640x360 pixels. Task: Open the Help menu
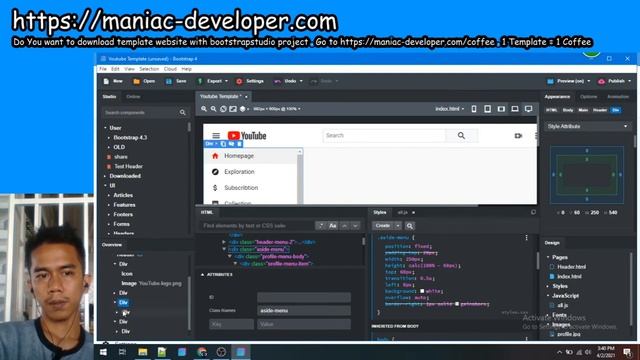[x=187, y=69]
